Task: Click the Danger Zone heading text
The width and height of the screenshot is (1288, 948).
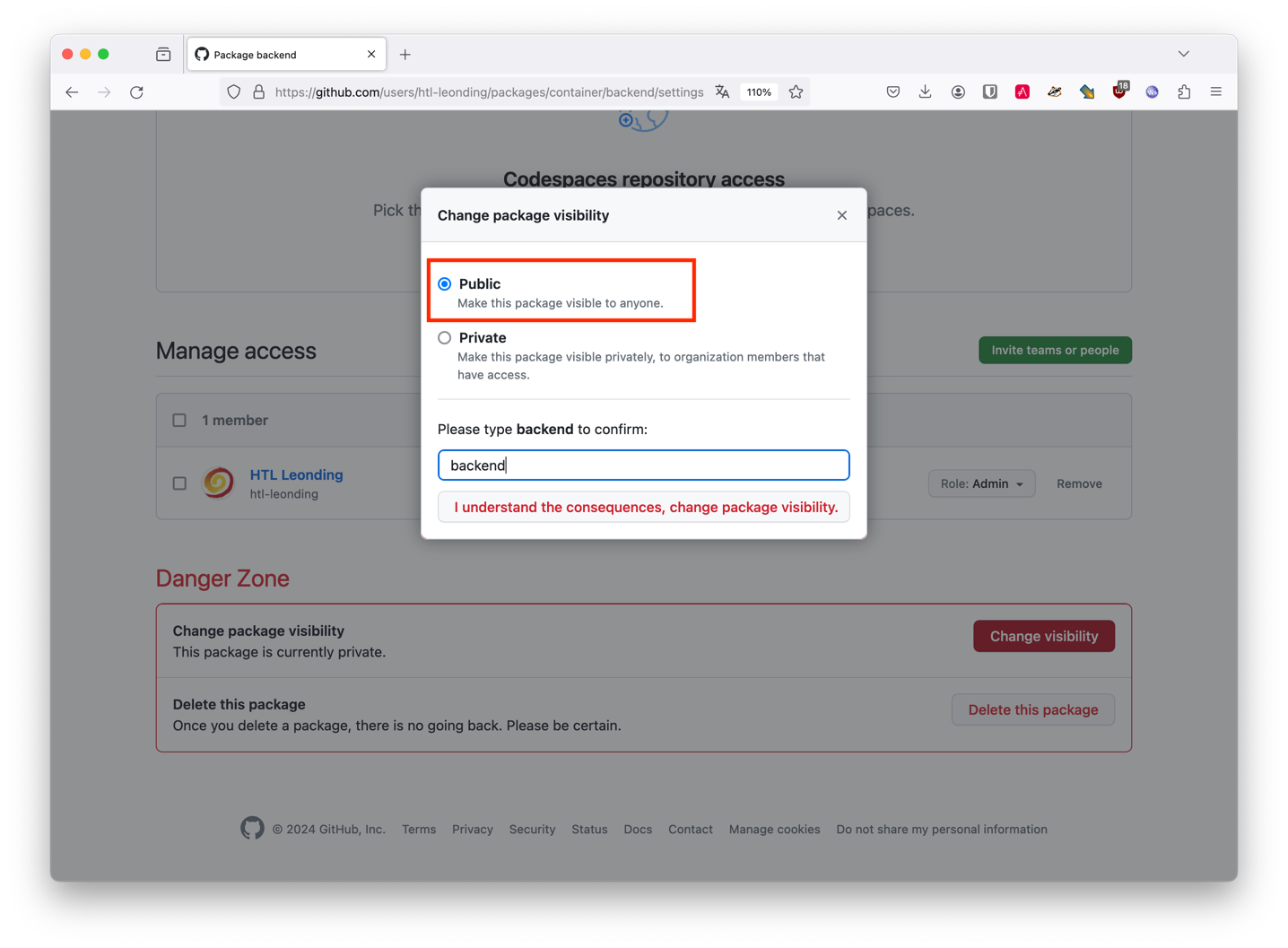Action: pyautogui.click(x=222, y=578)
